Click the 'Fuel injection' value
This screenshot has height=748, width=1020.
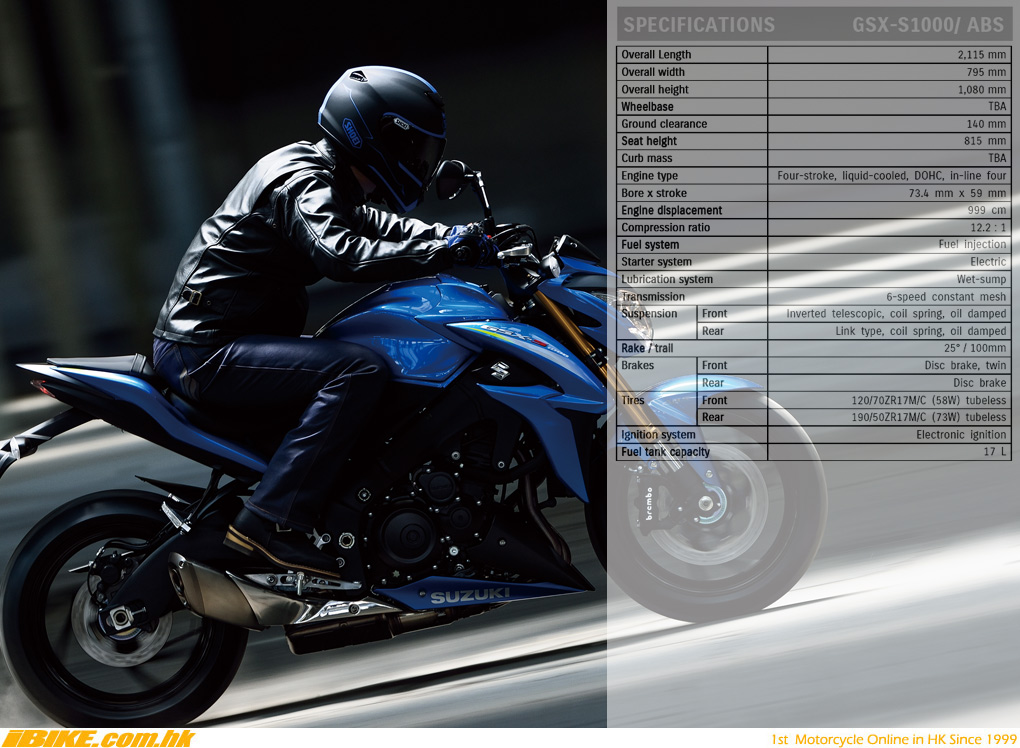click(973, 245)
